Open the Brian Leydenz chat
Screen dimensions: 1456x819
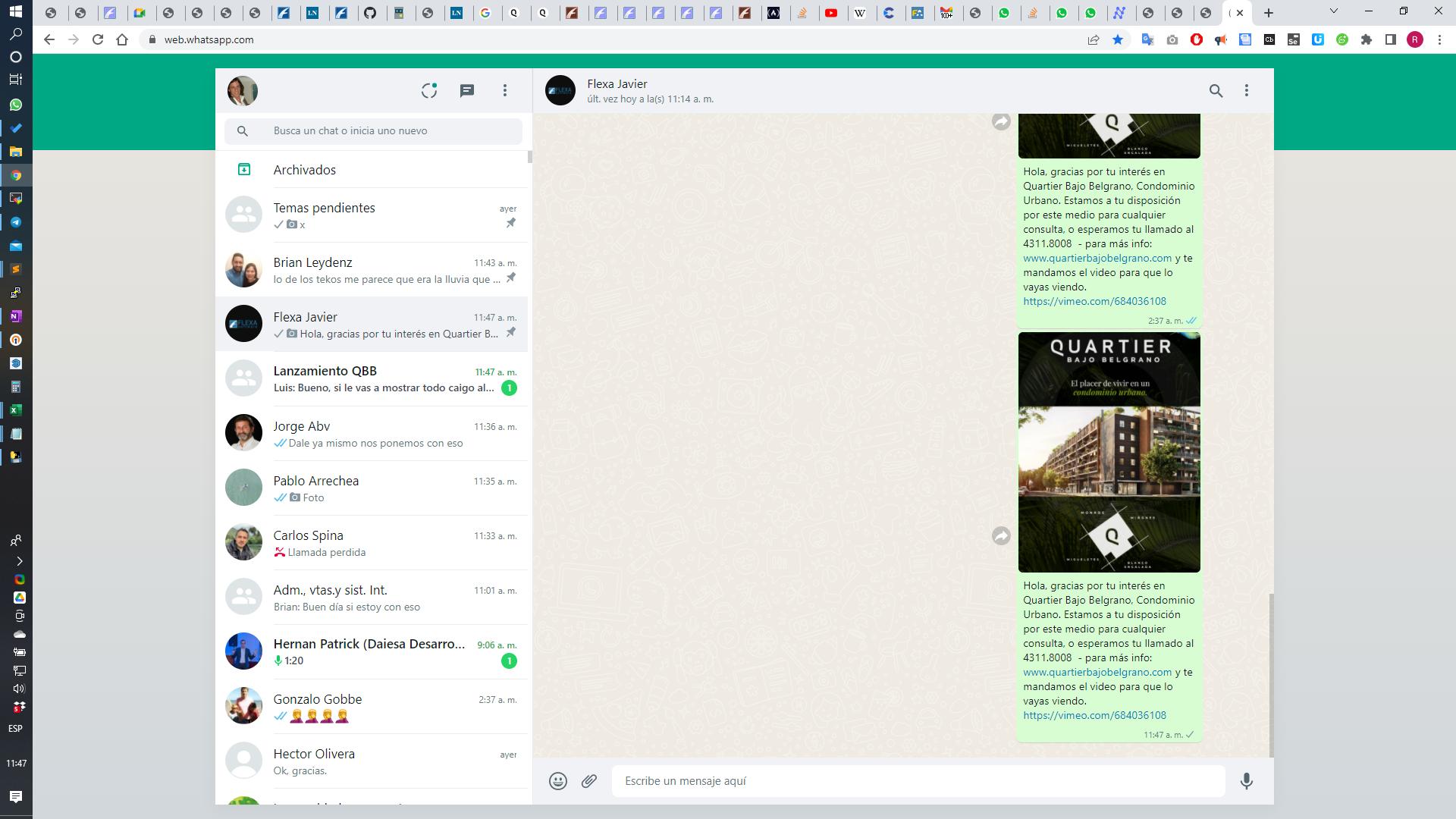click(372, 270)
